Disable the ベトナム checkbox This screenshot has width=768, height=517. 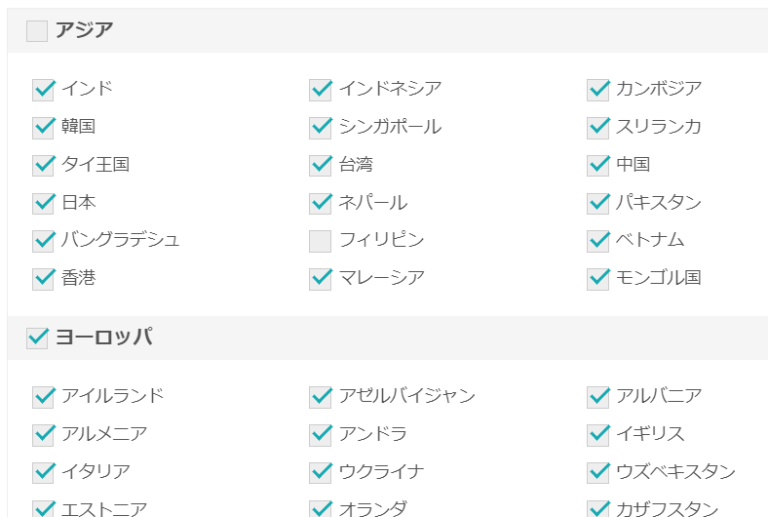[x=598, y=241]
